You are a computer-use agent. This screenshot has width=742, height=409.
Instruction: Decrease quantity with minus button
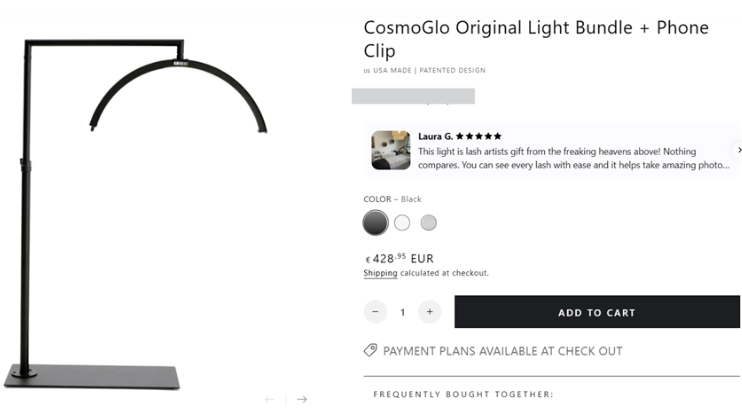point(375,312)
